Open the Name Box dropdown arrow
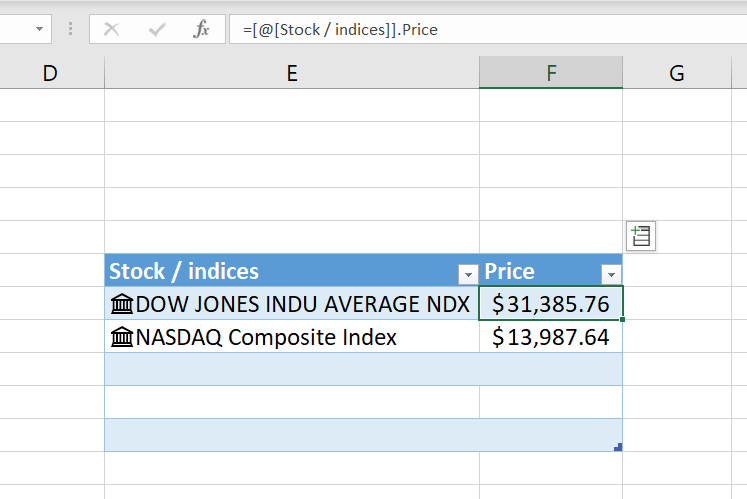747x499 pixels. [40, 29]
